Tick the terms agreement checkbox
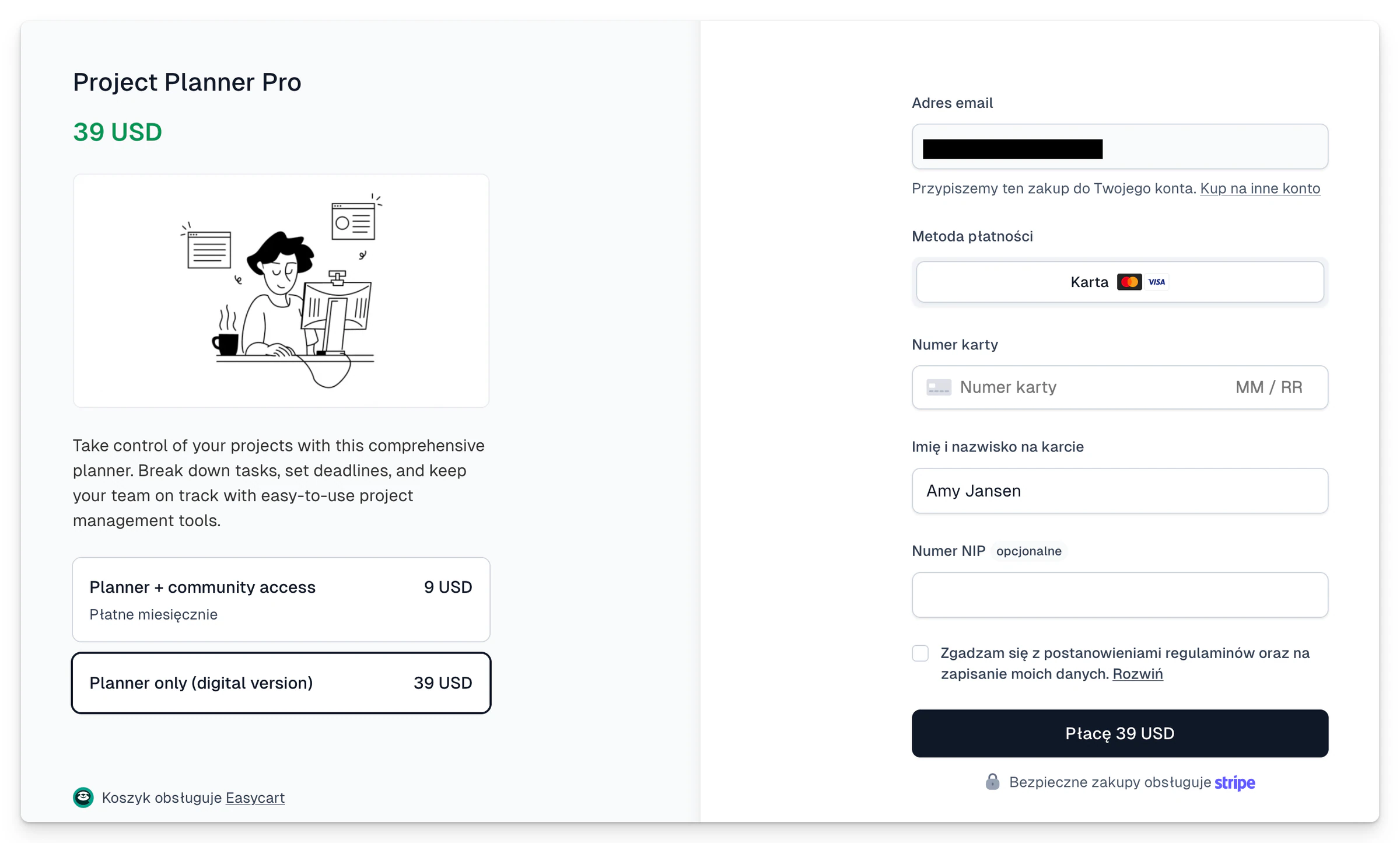The height and width of the screenshot is (843, 1400). tap(921, 653)
